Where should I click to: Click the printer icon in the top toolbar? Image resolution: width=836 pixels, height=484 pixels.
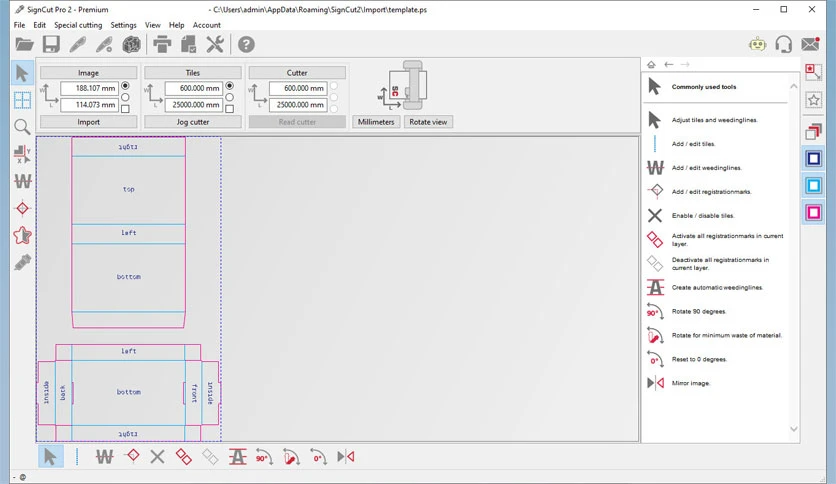coord(162,44)
